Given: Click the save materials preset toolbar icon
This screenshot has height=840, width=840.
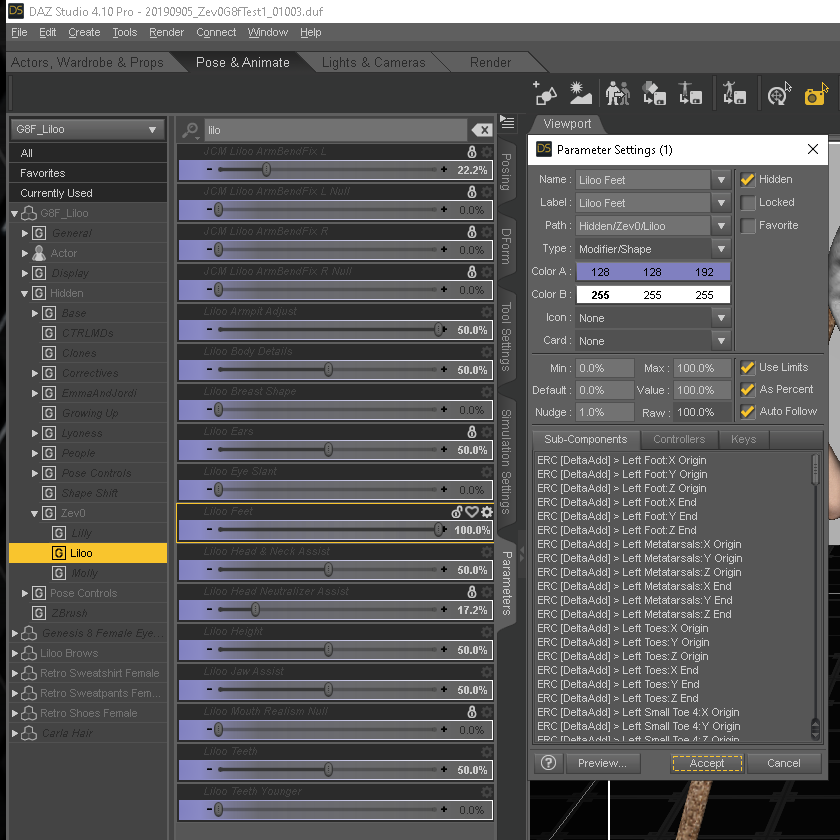Looking at the screenshot, I should (654, 93).
